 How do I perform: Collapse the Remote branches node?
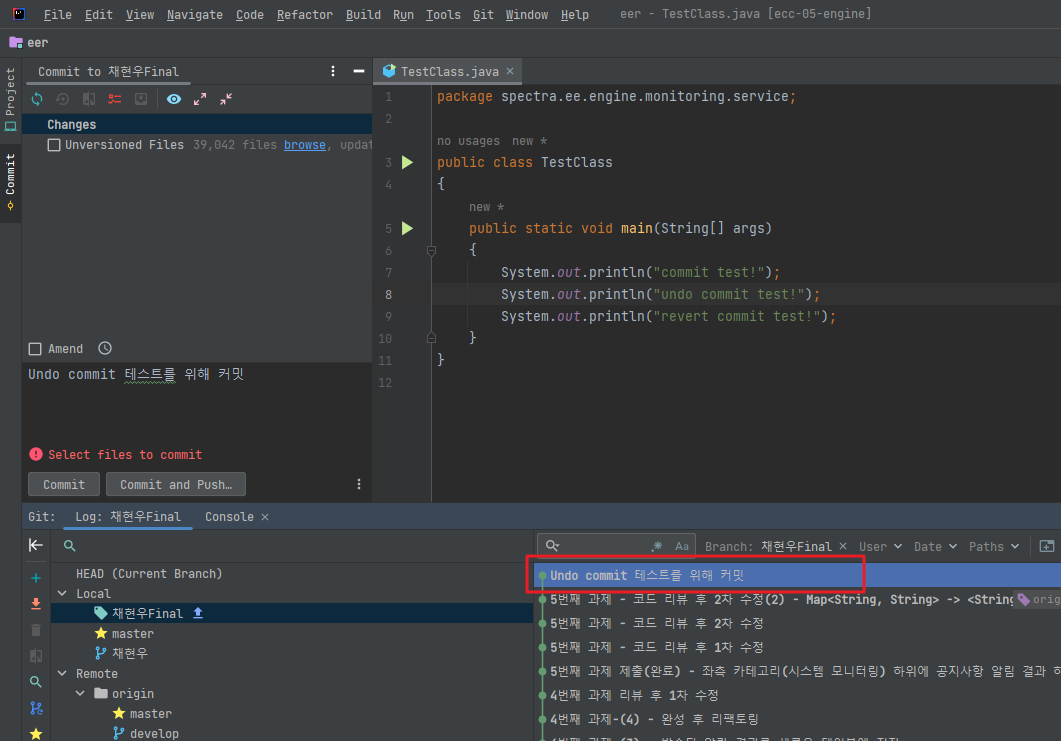coord(63,673)
